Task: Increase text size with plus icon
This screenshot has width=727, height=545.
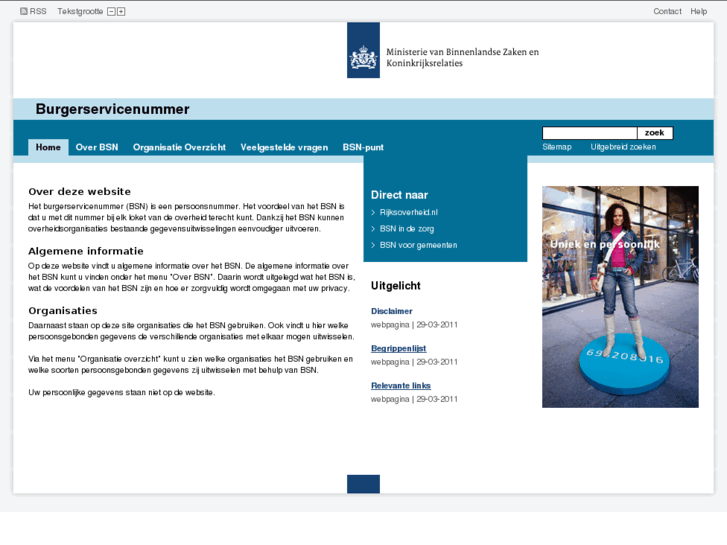Action: (121, 12)
